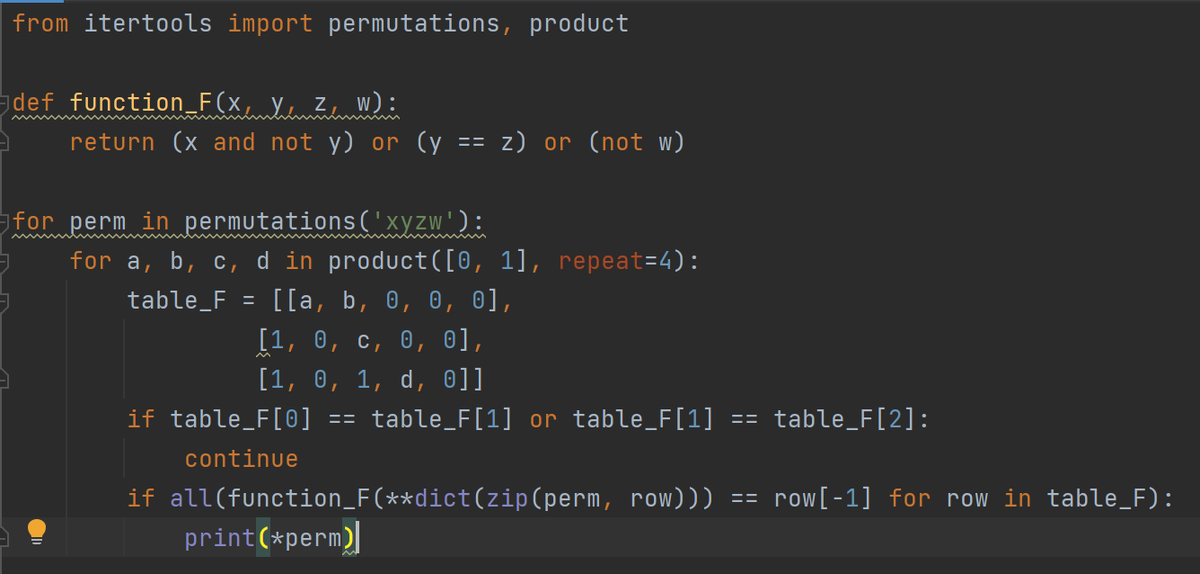Click the 'permutations' name in import statement
The height and width of the screenshot is (574, 1200).
pos(415,23)
